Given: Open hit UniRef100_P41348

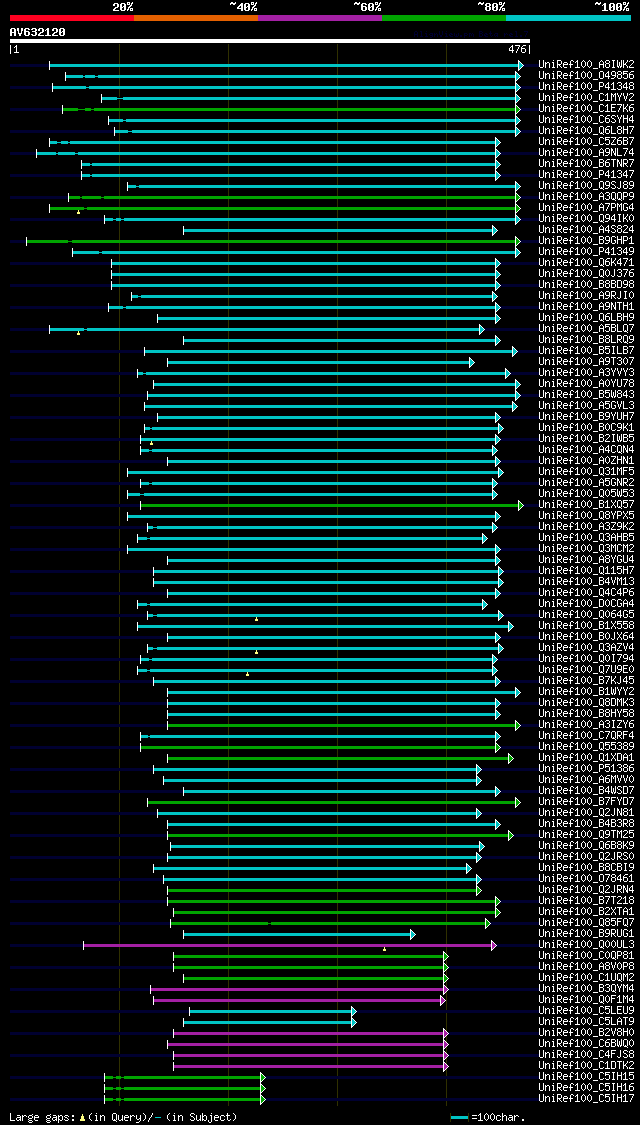Looking at the screenshot, I should click(x=586, y=87).
